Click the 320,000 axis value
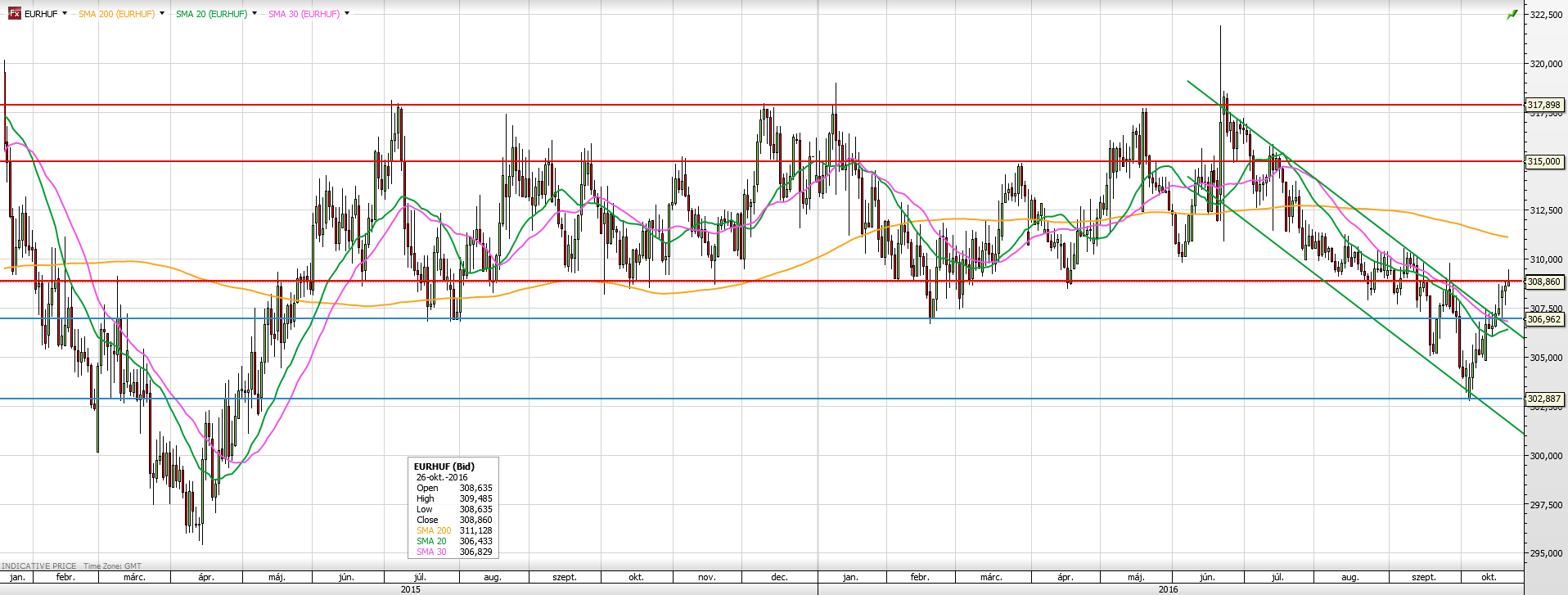Image resolution: width=1568 pixels, height=595 pixels. (x=1546, y=64)
